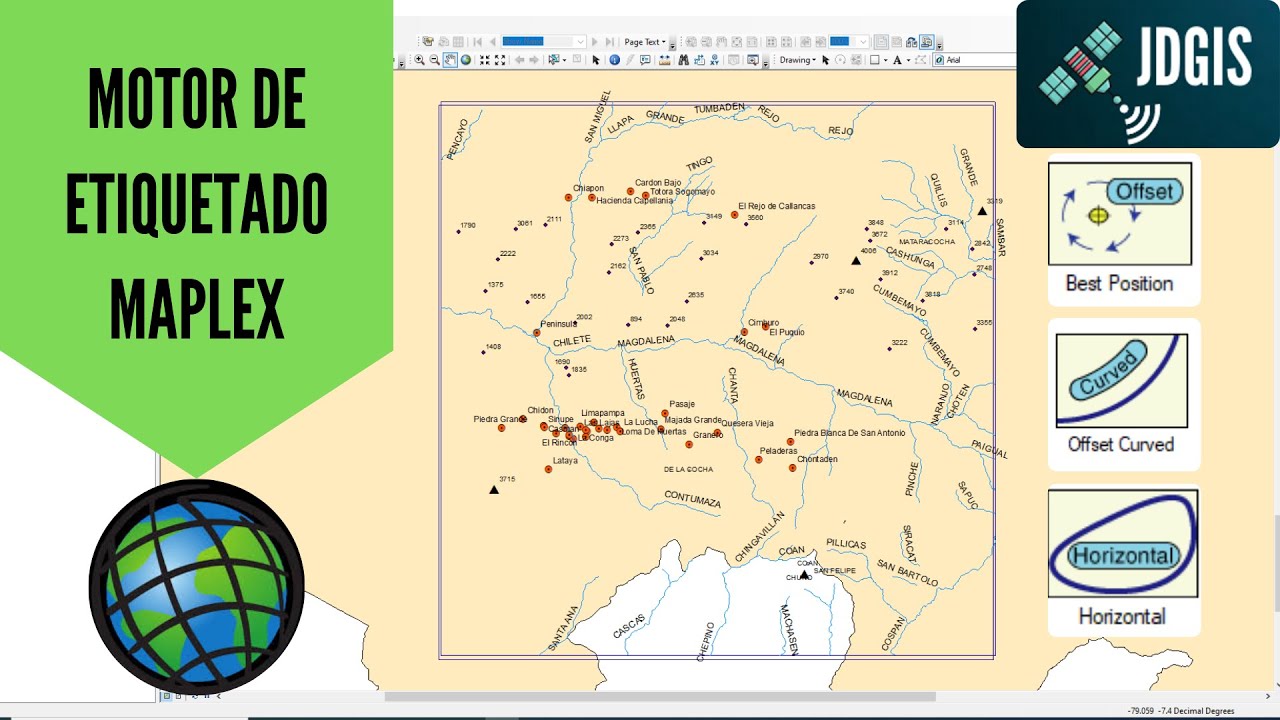The height and width of the screenshot is (720, 1280).
Task: Select the Zoom In tool
Action: pos(419,60)
